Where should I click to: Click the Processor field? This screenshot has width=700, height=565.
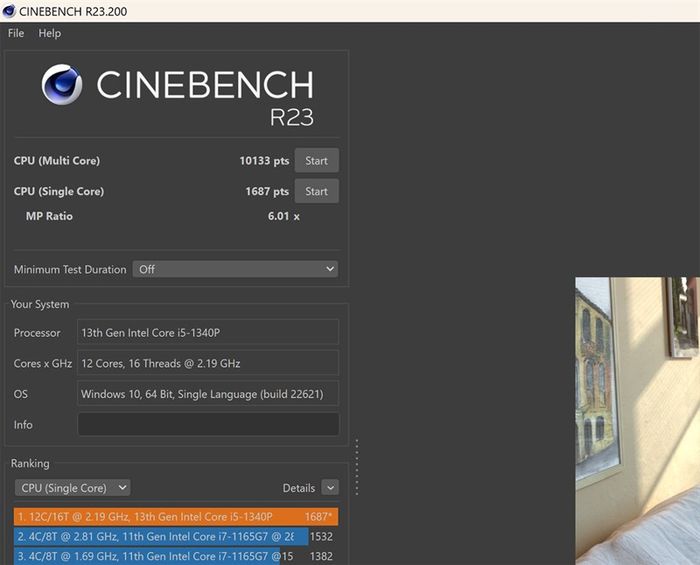coord(208,332)
